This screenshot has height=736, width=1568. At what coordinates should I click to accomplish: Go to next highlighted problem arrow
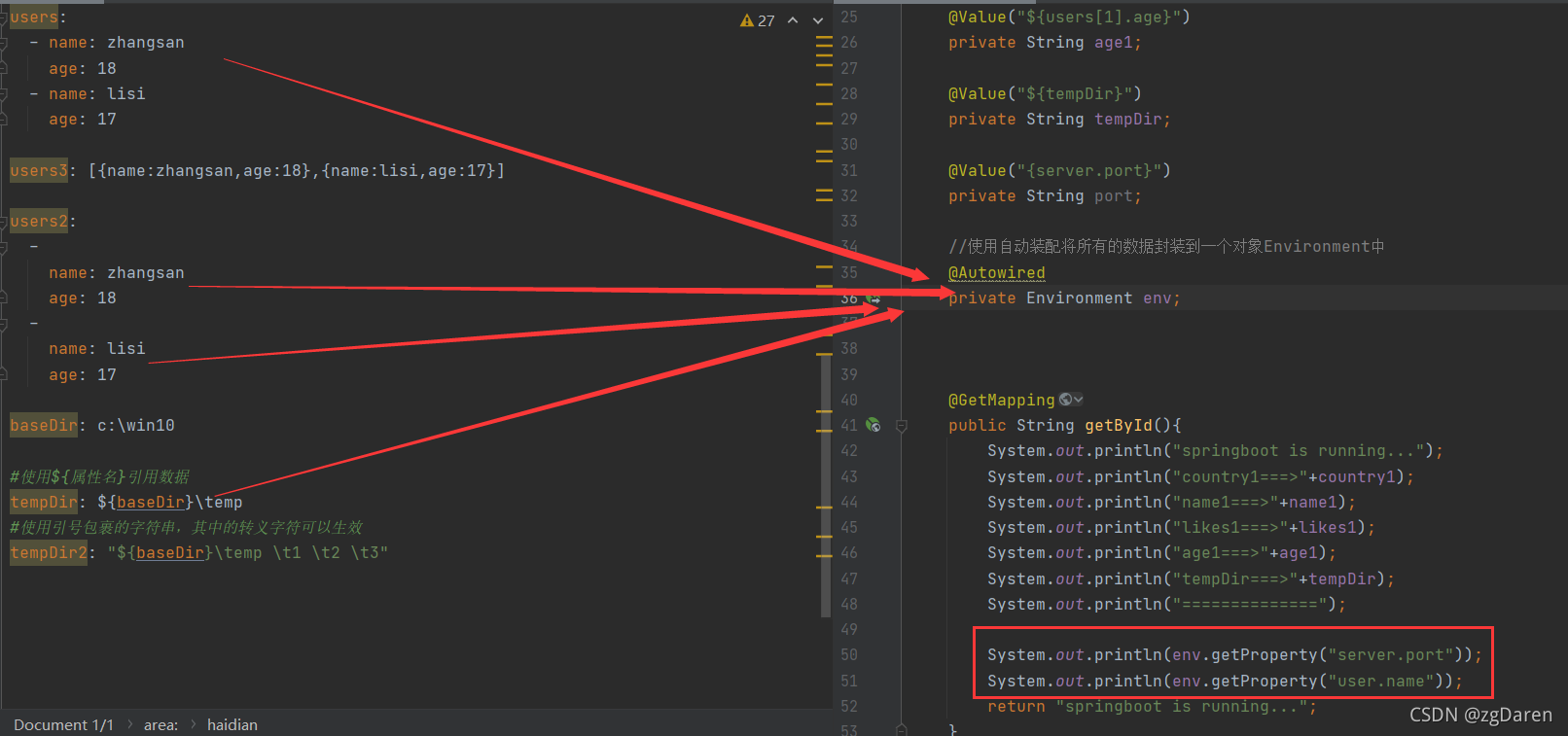[x=818, y=20]
